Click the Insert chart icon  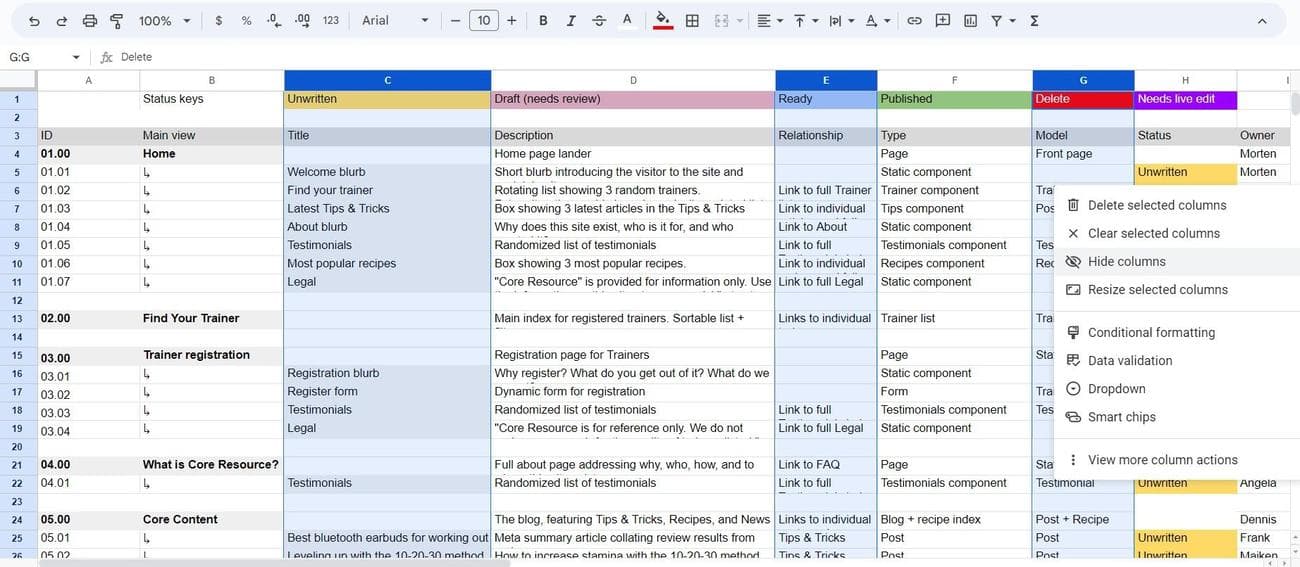click(969, 21)
